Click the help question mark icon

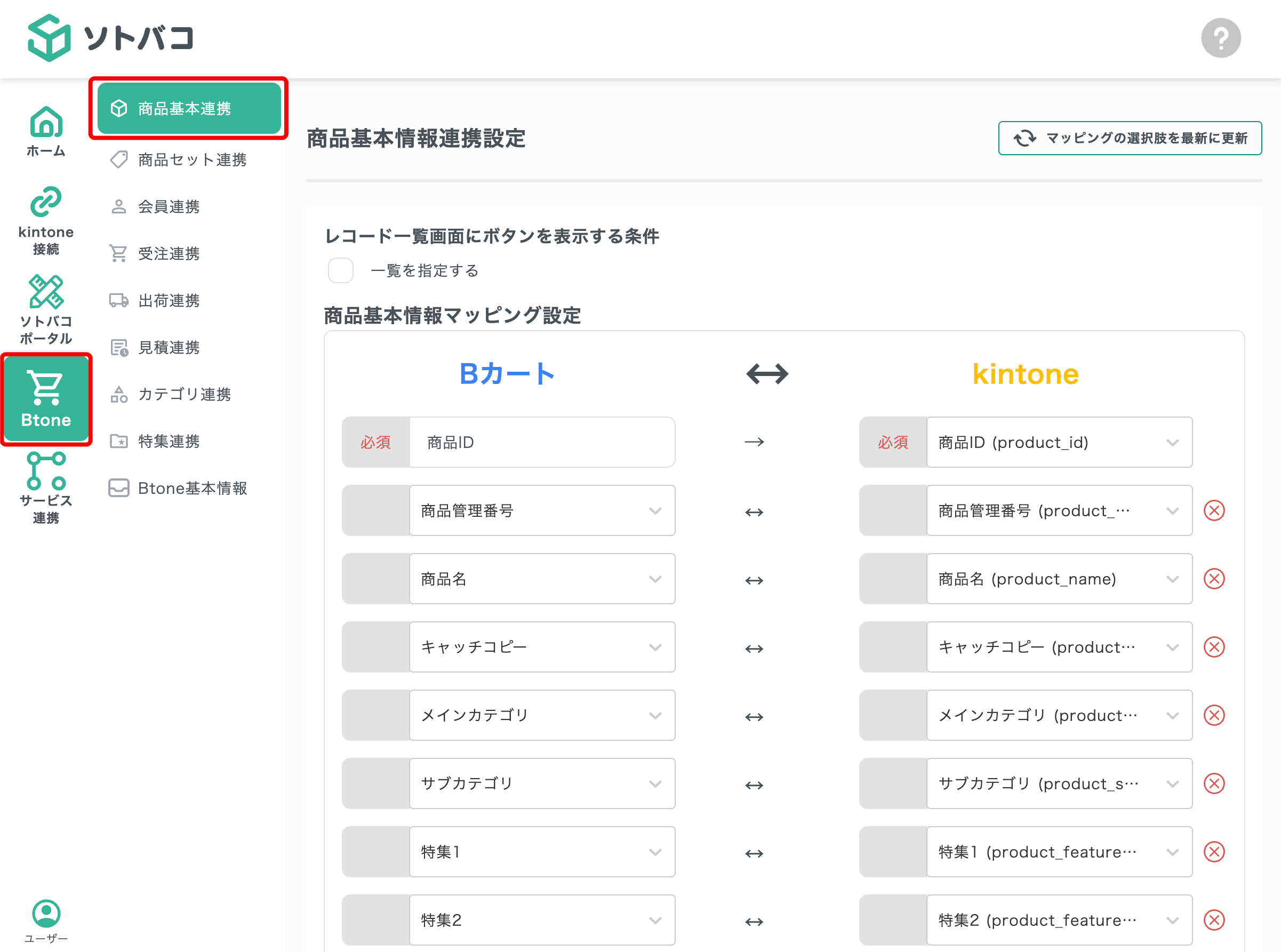(x=1220, y=37)
